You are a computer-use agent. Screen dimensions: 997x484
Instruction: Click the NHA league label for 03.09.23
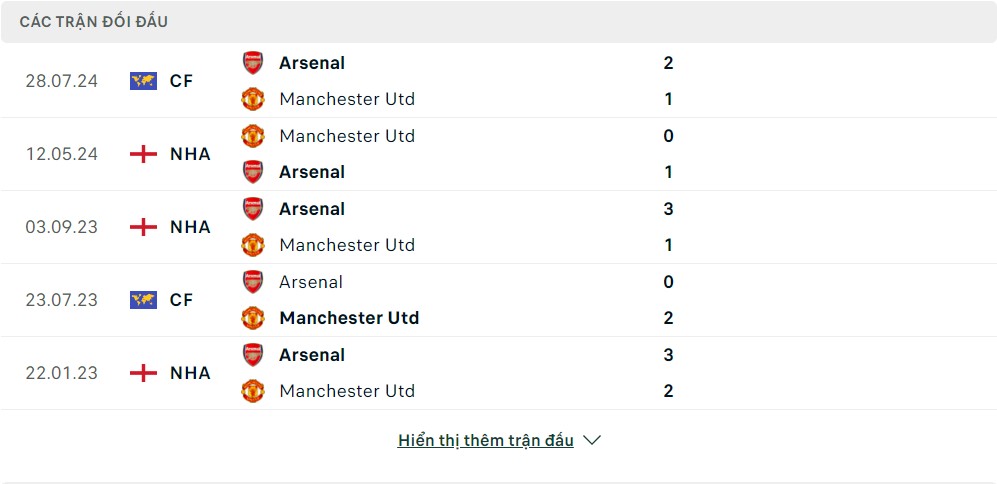[190, 227]
